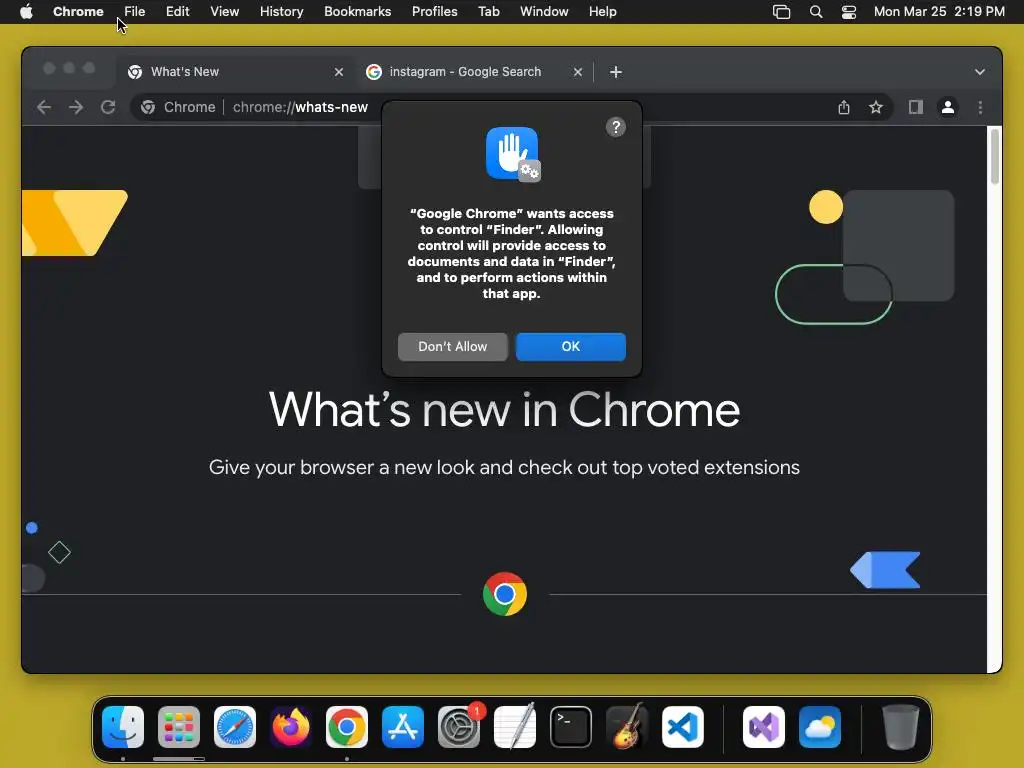Open the View menu

coord(225,12)
